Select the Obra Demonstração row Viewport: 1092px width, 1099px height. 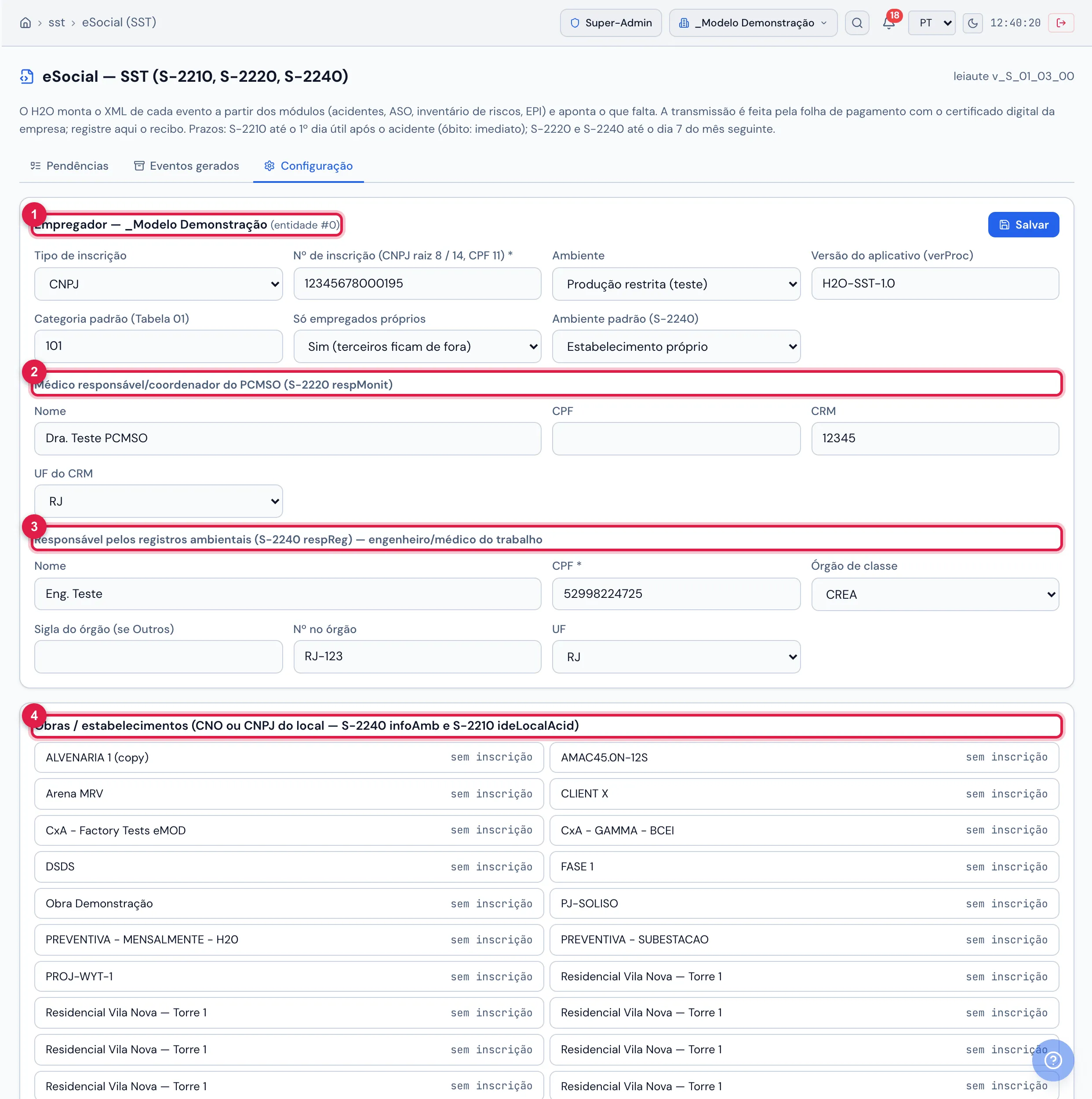[x=289, y=903]
